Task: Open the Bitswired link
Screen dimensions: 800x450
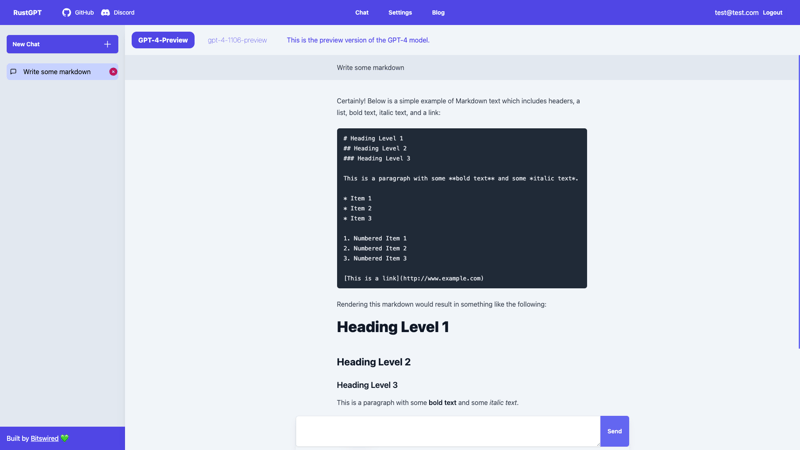Action: click(44, 438)
